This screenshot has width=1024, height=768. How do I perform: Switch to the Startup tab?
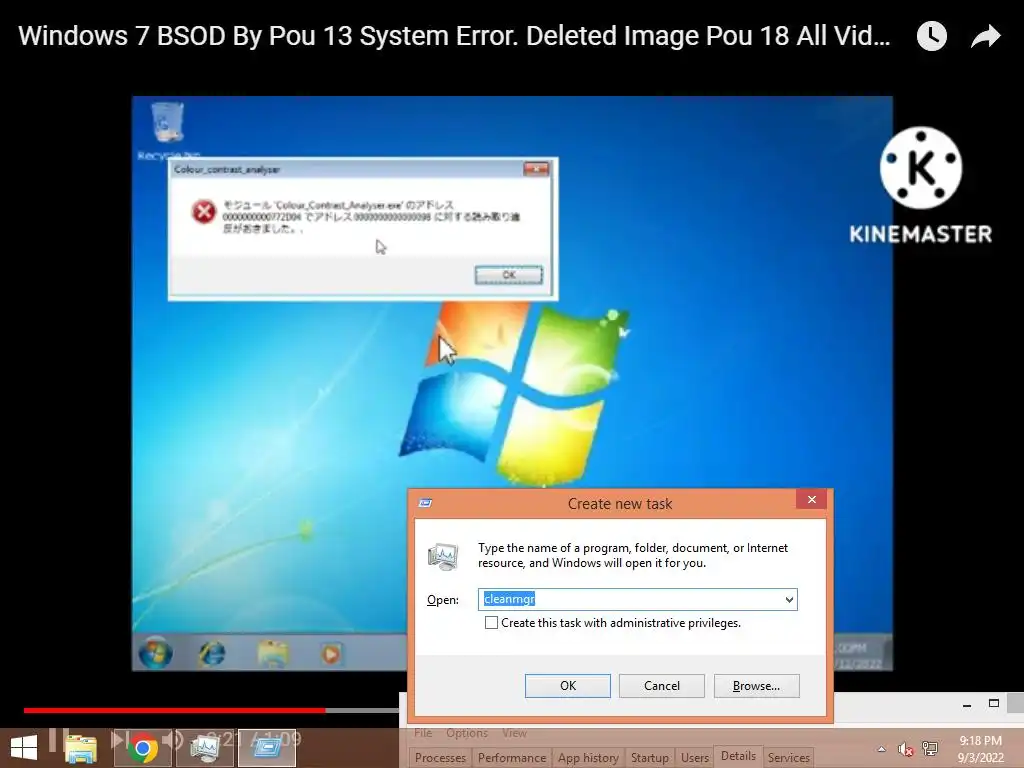[x=649, y=758]
